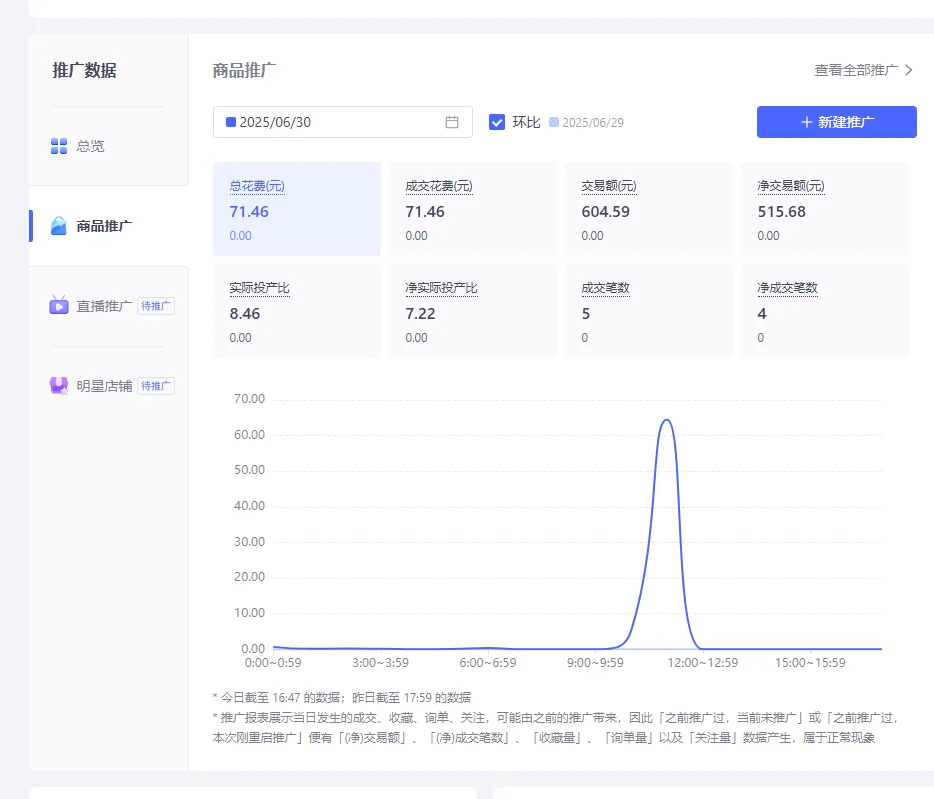Select the 净交易额 metric card
Screen dimensions: 934x799
point(824,208)
